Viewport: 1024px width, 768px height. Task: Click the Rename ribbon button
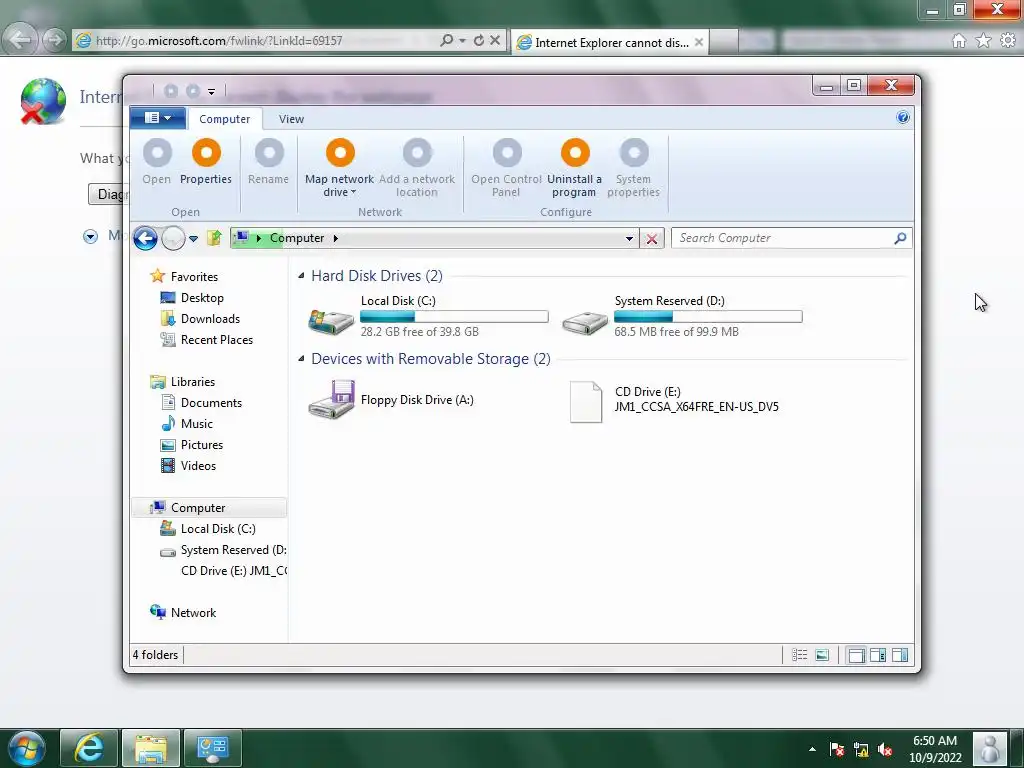pyautogui.click(x=268, y=162)
